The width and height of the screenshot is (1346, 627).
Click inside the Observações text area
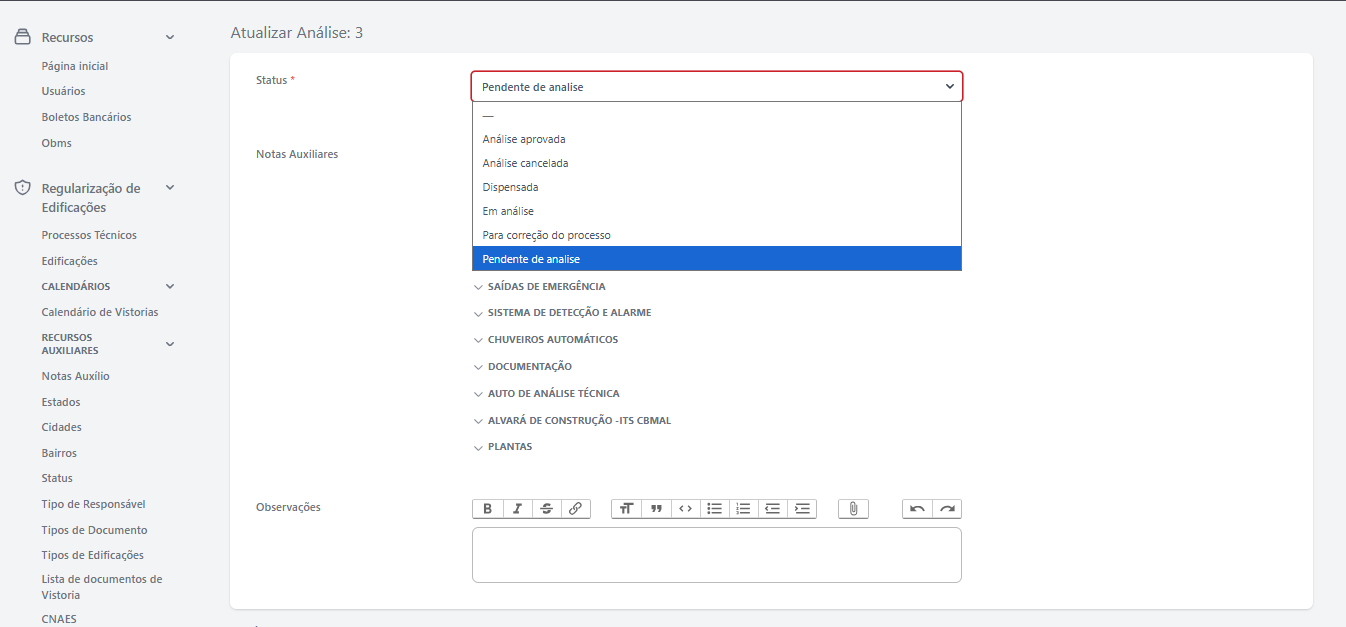(x=716, y=555)
